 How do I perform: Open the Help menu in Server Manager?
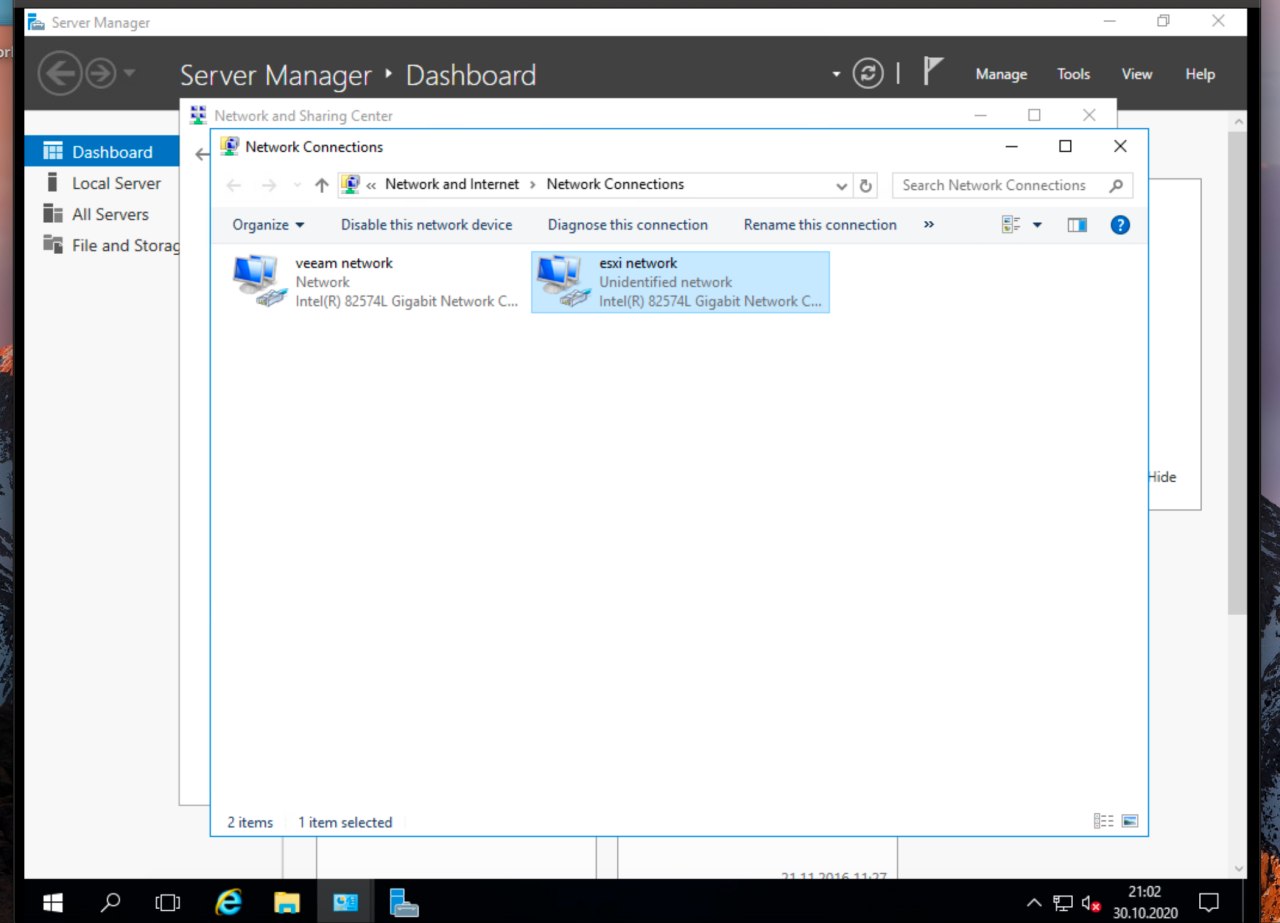[1200, 74]
